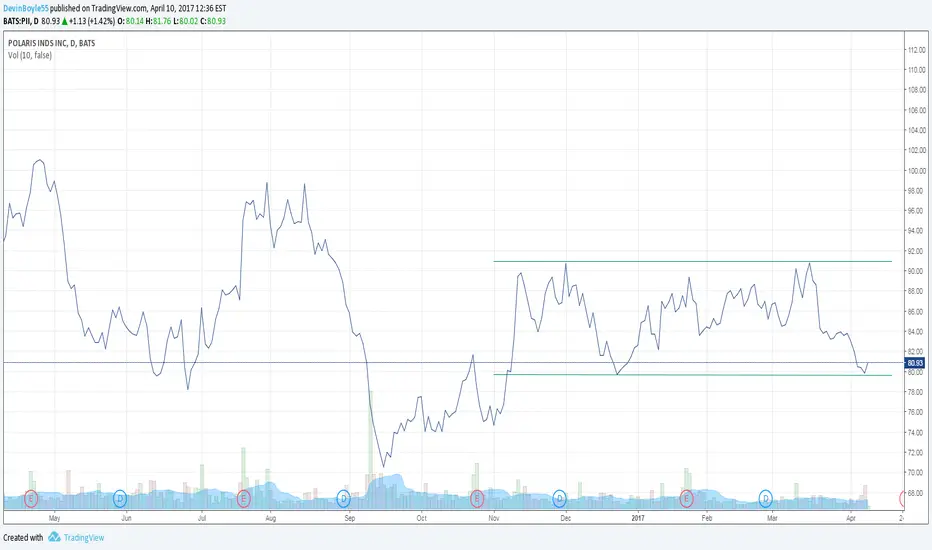Click the Created with text
Image resolution: width=932 pixels, height=550 pixels.
pyautogui.click(x=23, y=538)
